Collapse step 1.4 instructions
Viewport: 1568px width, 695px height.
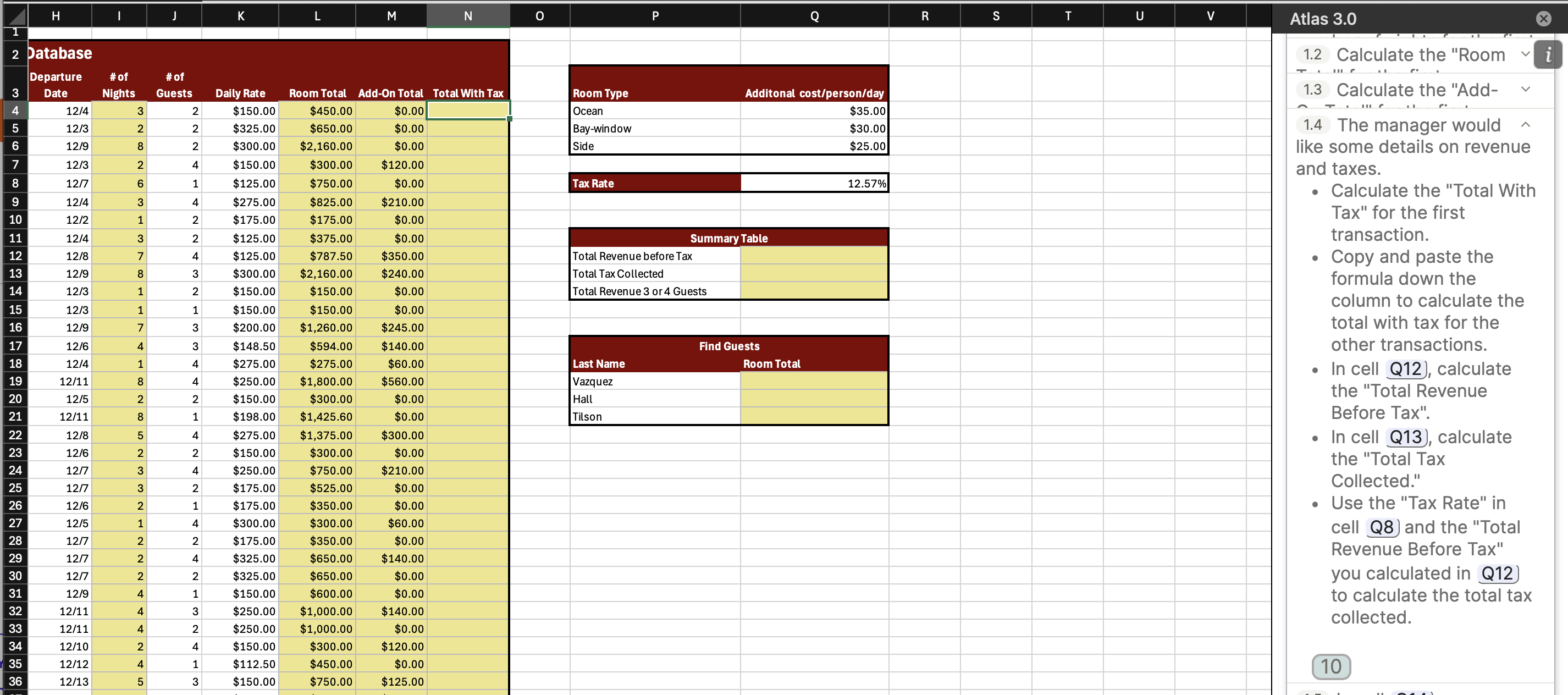pos(1525,124)
